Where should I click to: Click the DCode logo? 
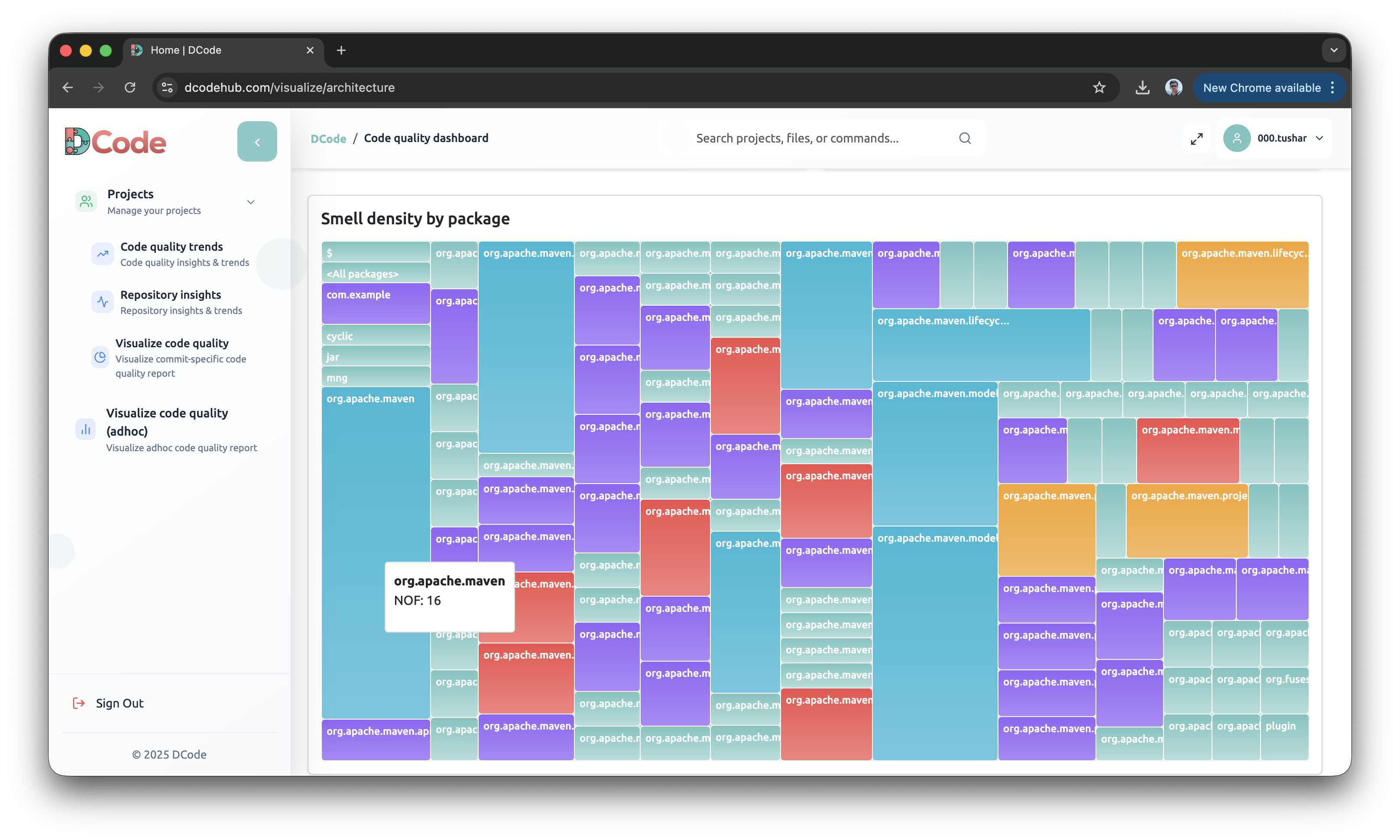pos(115,141)
